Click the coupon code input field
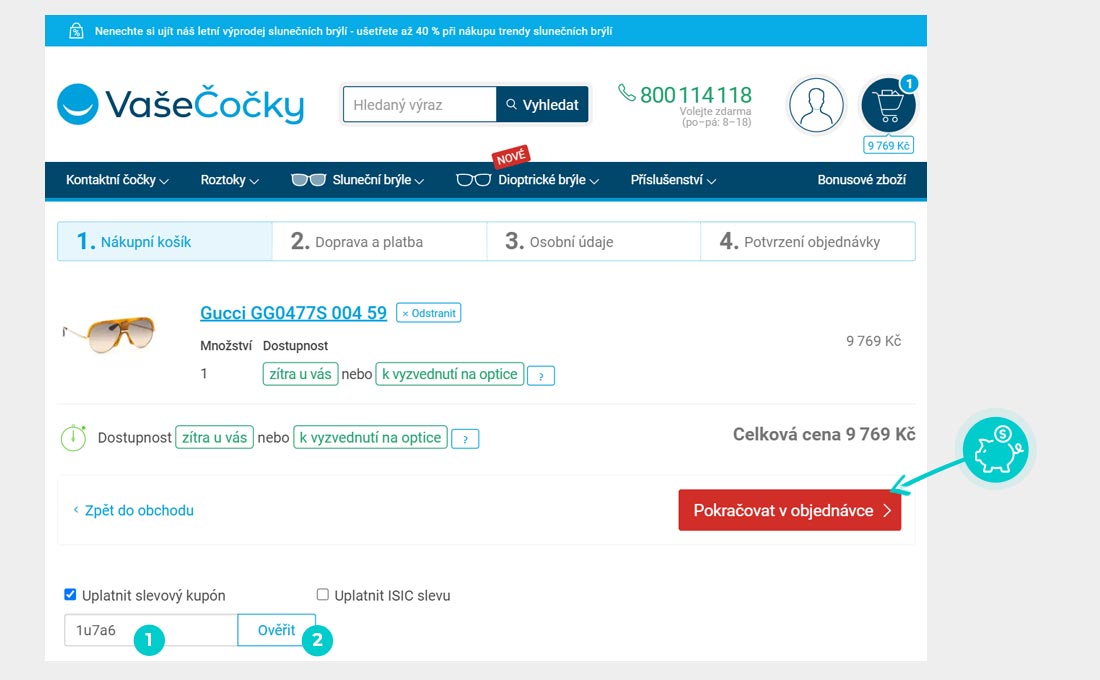This screenshot has width=1100, height=680. (x=151, y=630)
